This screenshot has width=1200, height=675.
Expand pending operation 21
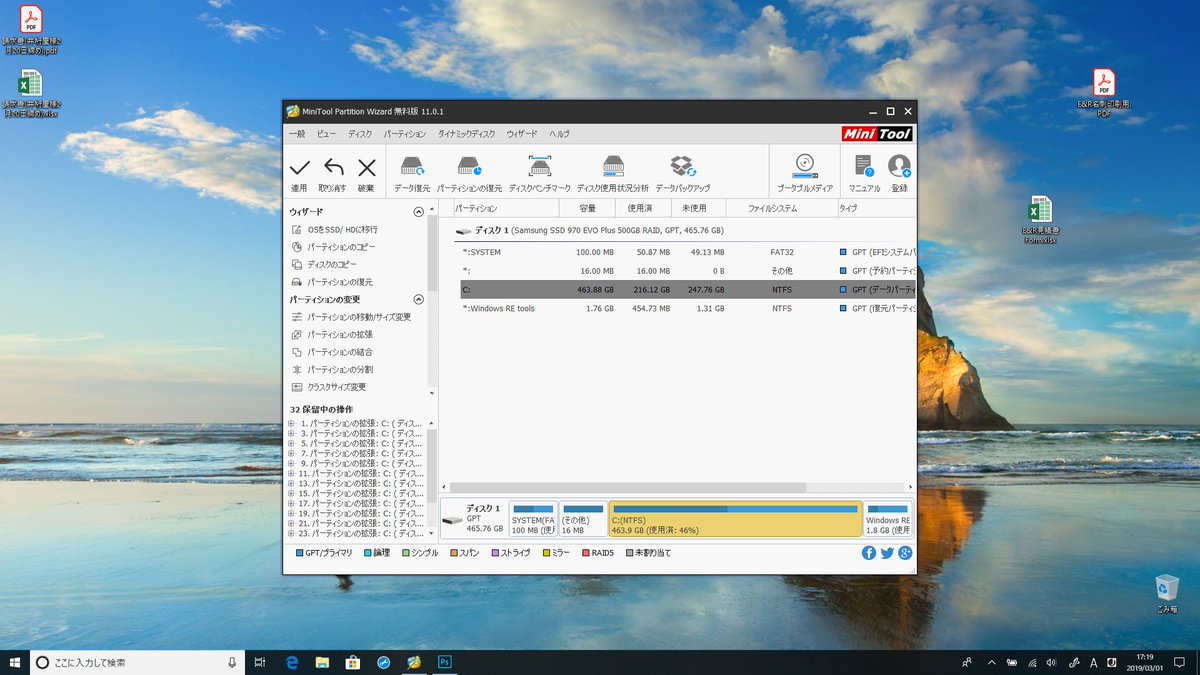(x=291, y=524)
